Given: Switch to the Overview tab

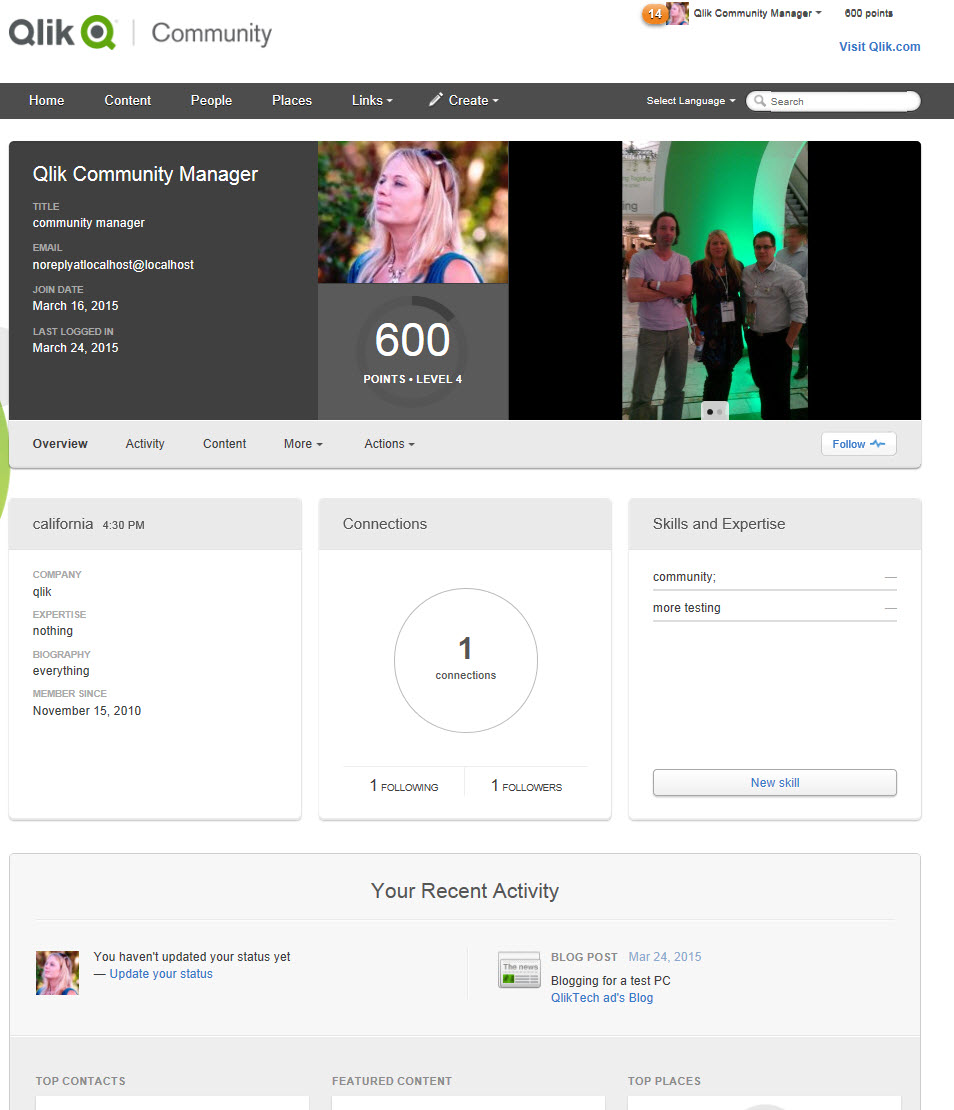Looking at the screenshot, I should pyautogui.click(x=60, y=444).
